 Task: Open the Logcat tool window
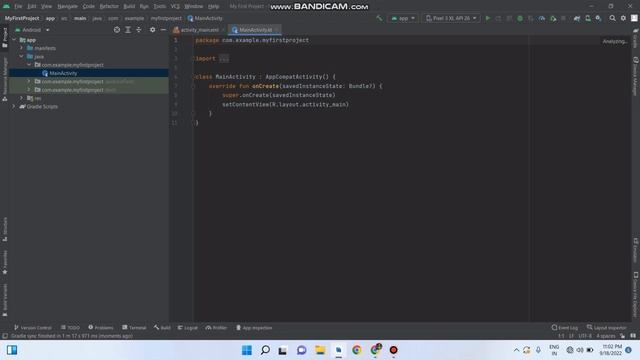(187, 328)
